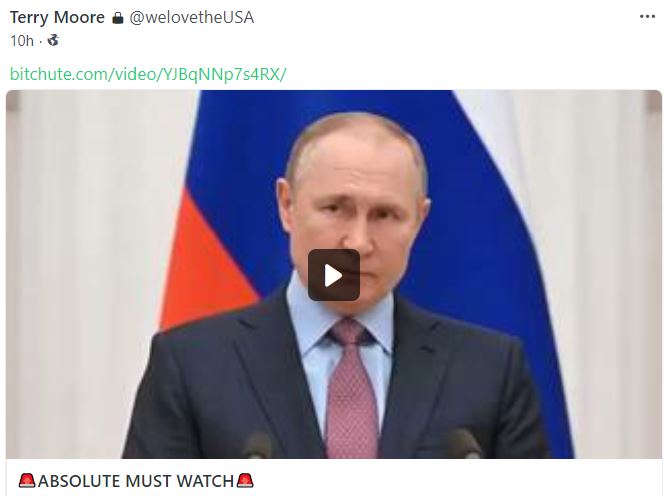This screenshot has width=671, height=496.
Task: Open the ABSOLUTE MUST WATCH card title
Action: tap(136, 481)
